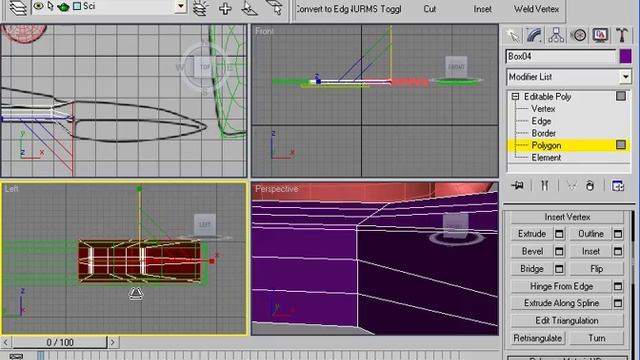The height and width of the screenshot is (360, 640).
Task: Click Hinge From Edge button
Action: (x=561, y=287)
